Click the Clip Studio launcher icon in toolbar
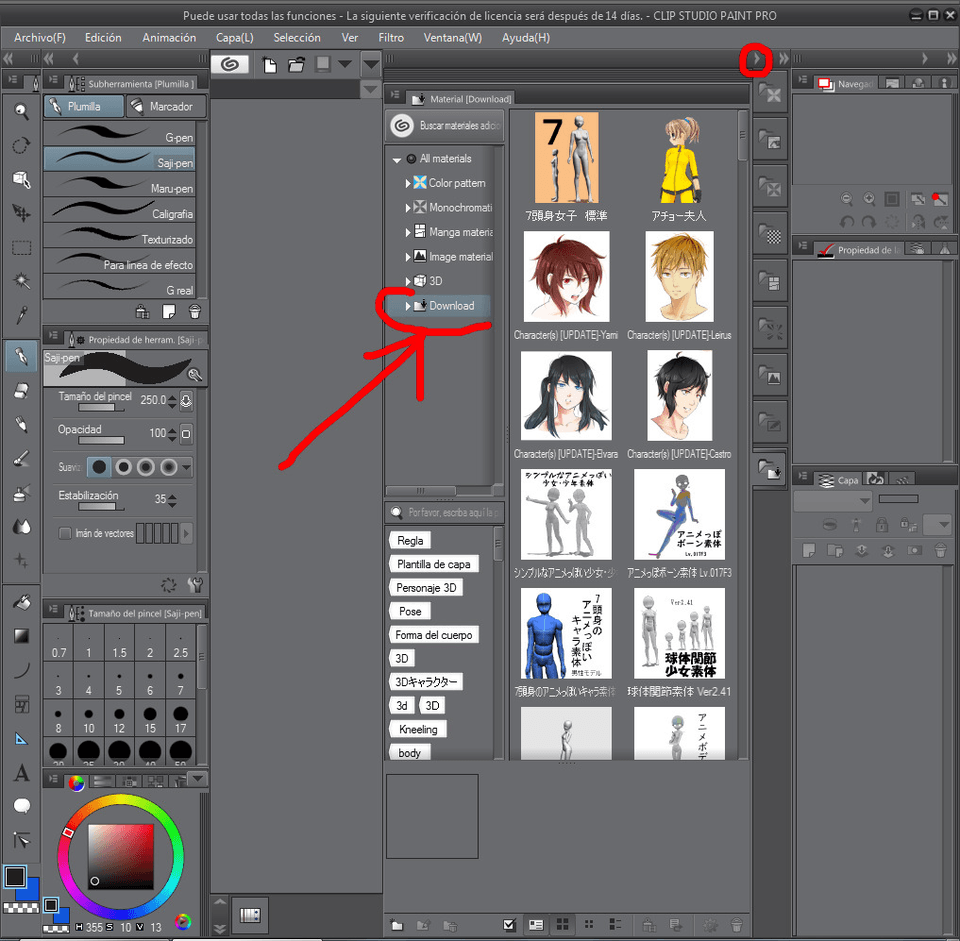The height and width of the screenshot is (941, 960). (x=230, y=64)
